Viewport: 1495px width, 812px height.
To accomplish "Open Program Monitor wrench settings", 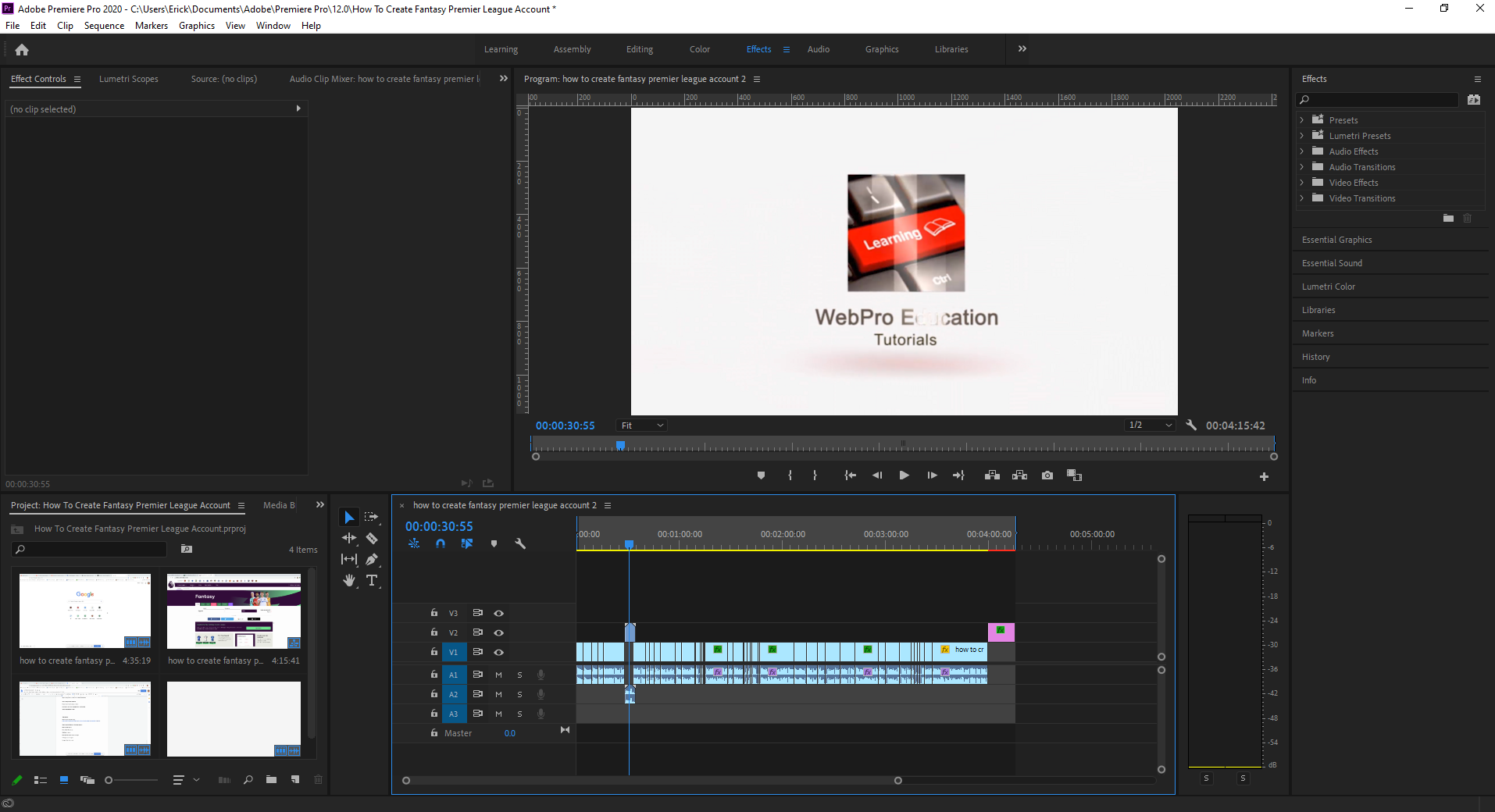I will pos(1191,425).
